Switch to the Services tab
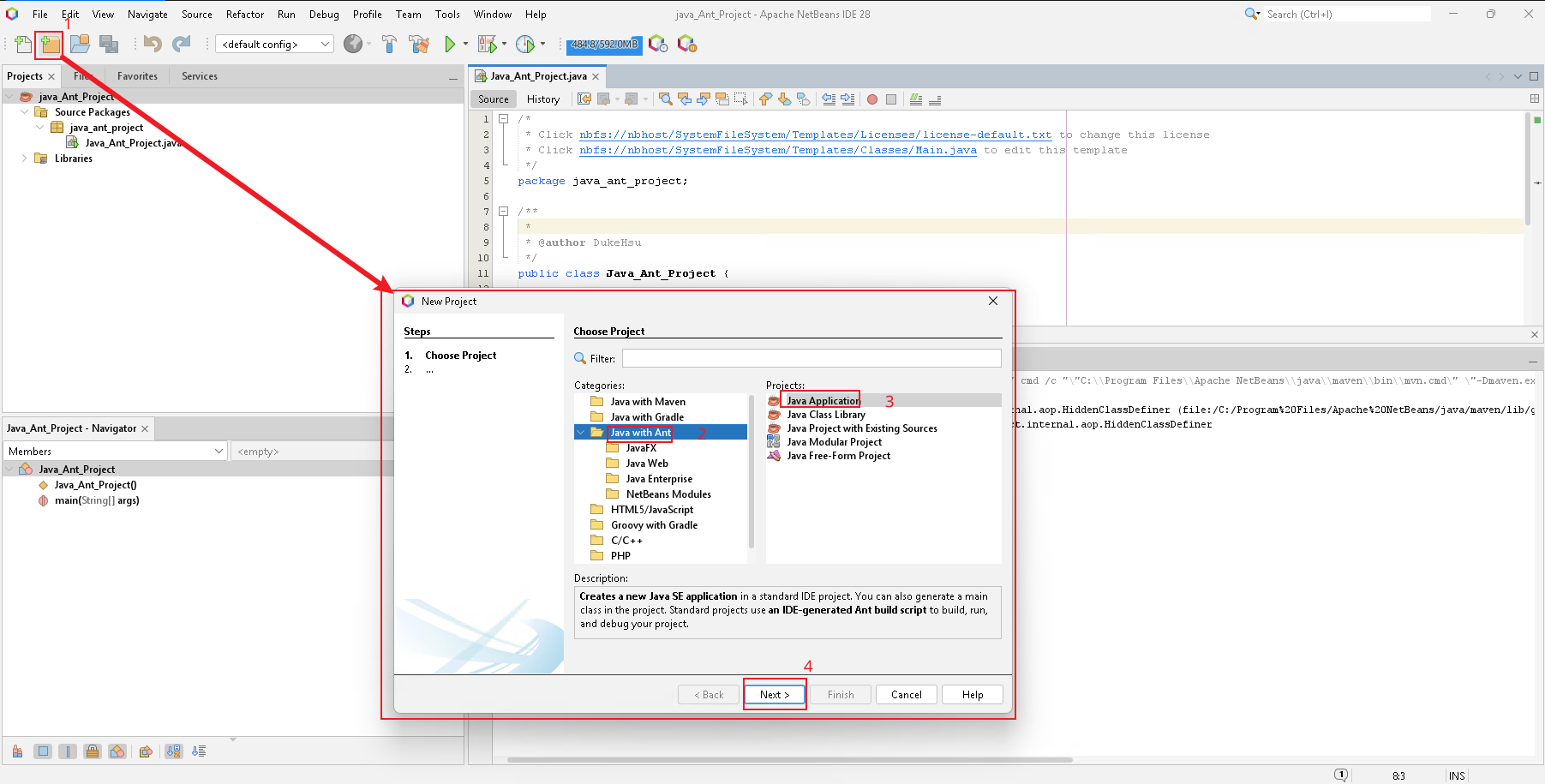The width and height of the screenshot is (1545, 784). click(200, 76)
